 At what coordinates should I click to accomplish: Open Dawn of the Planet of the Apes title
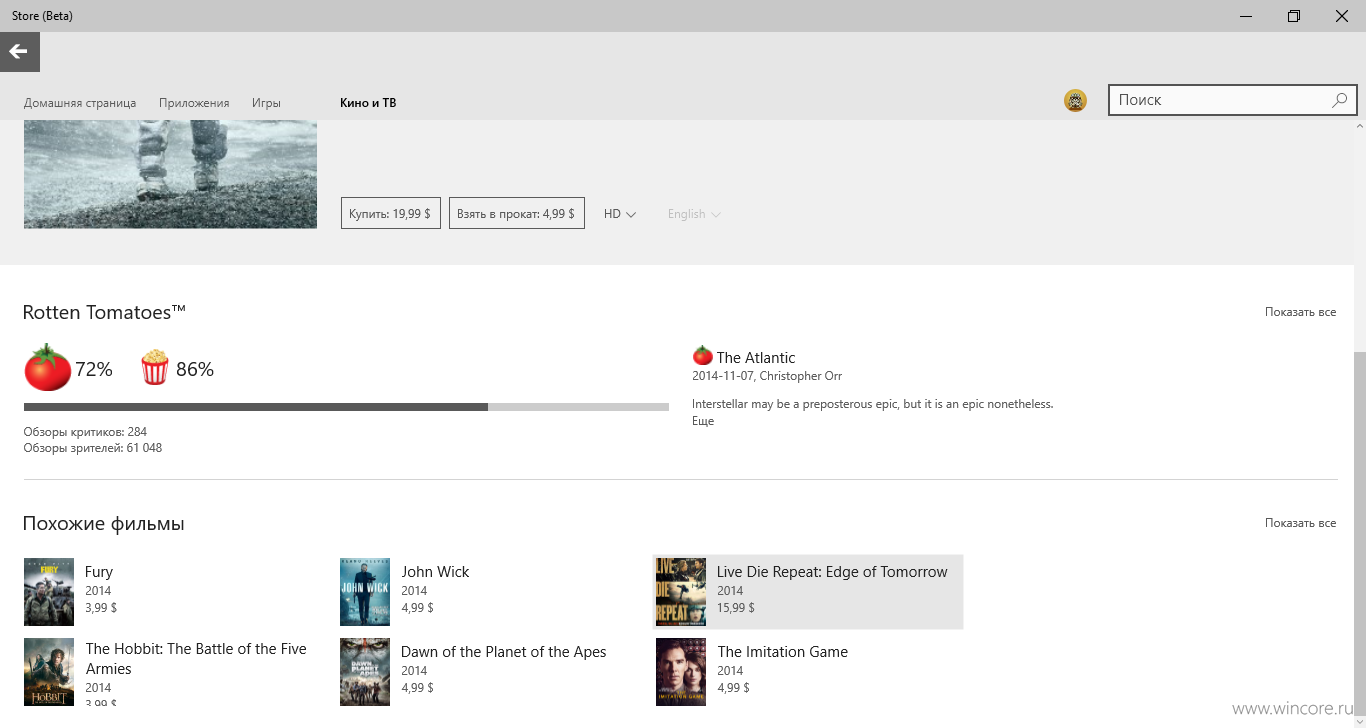(504, 652)
